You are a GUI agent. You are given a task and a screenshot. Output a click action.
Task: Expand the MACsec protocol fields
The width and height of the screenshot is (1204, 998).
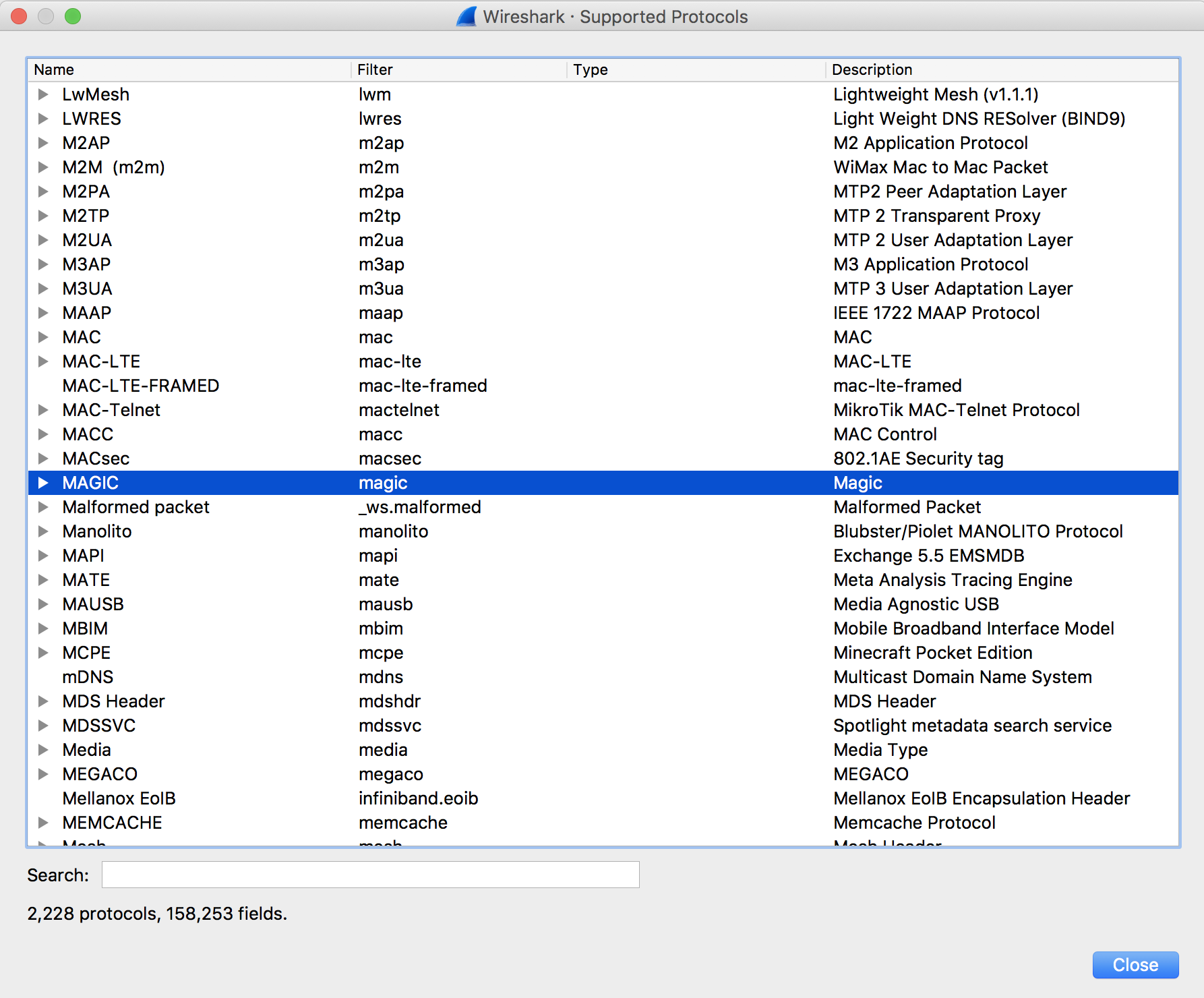coord(43,459)
